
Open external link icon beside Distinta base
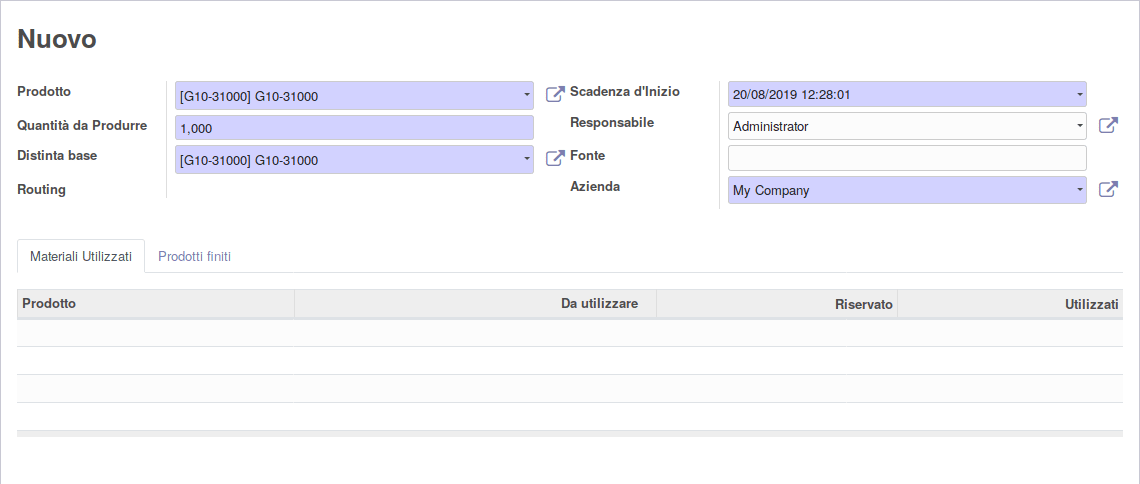(555, 158)
